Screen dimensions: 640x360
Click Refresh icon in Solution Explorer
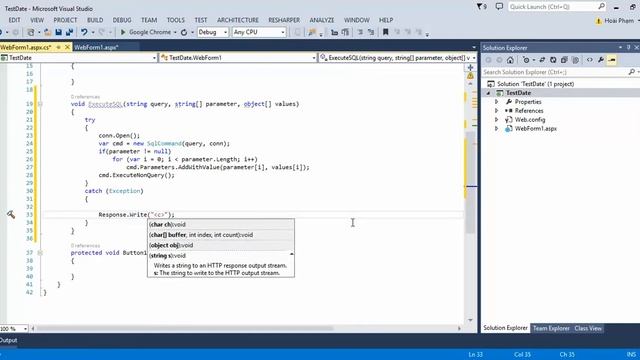click(553, 60)
